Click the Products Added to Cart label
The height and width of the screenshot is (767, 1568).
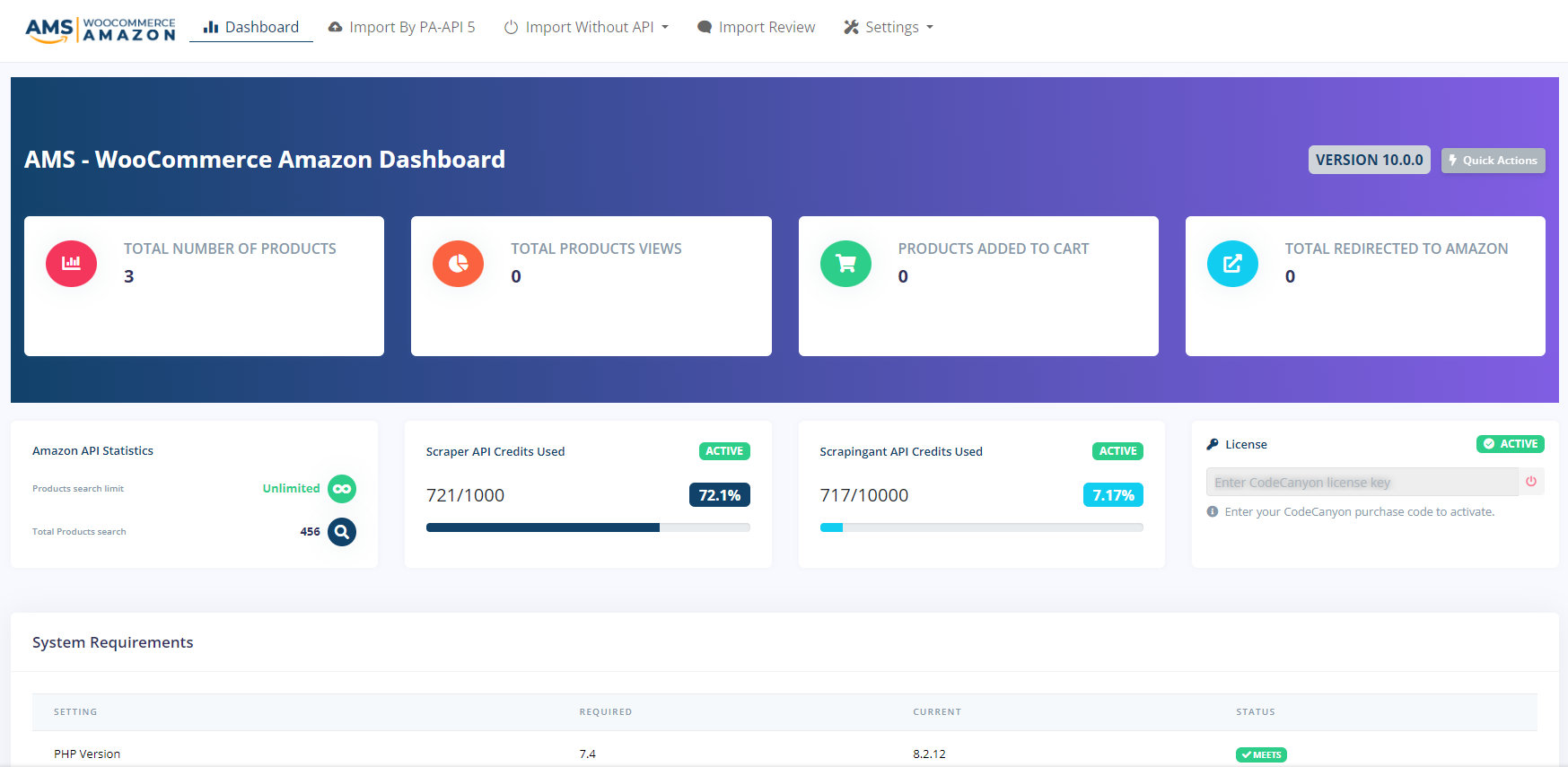point(994,248)
